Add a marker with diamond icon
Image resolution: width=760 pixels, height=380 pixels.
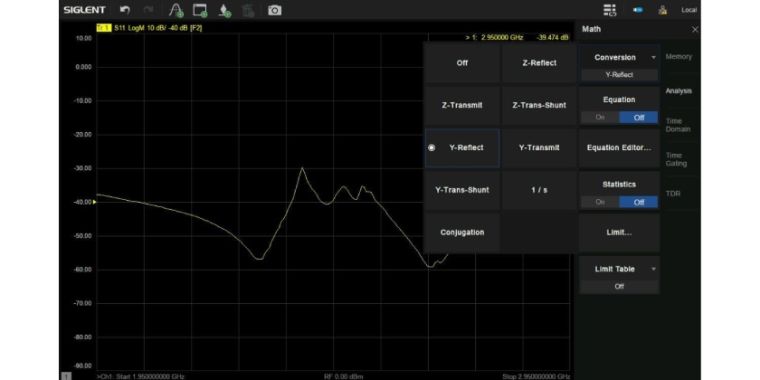tap(224, 10)
